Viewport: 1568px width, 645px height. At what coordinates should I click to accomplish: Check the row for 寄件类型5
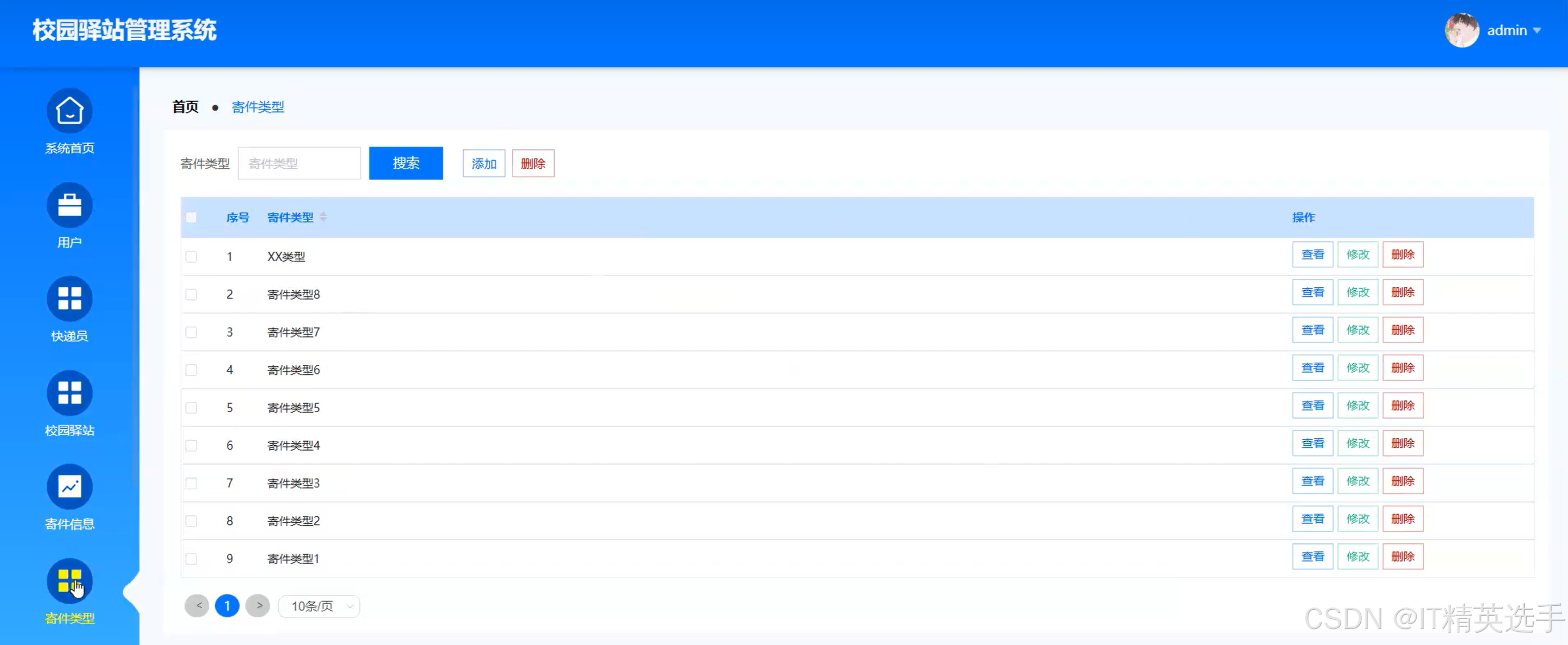191,408
